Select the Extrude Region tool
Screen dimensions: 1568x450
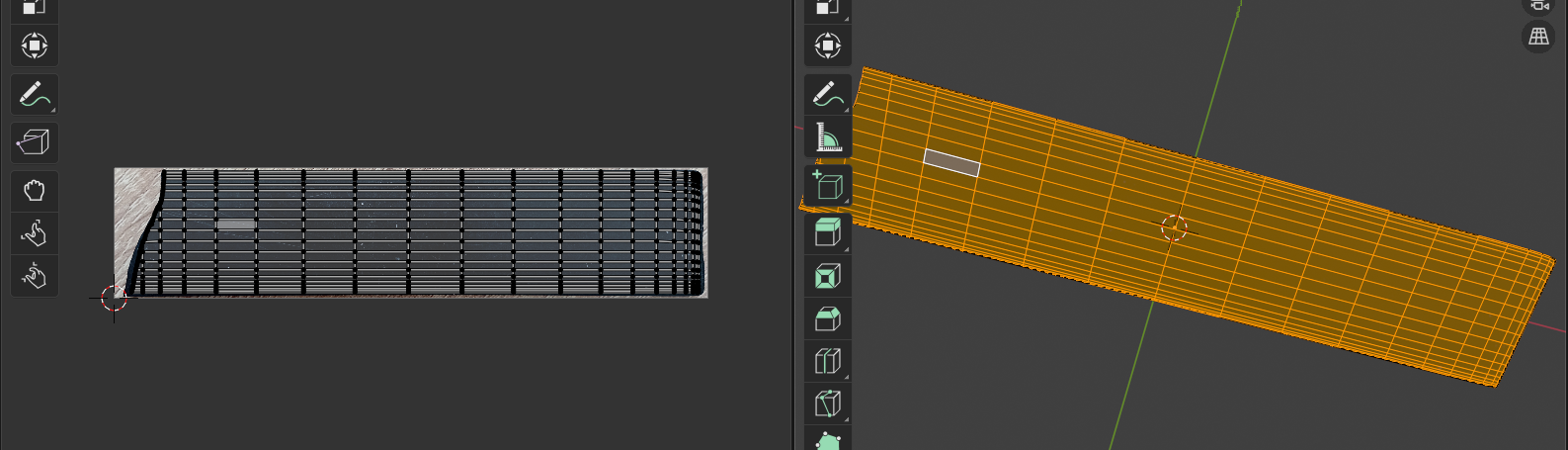(x=828, y=232)
